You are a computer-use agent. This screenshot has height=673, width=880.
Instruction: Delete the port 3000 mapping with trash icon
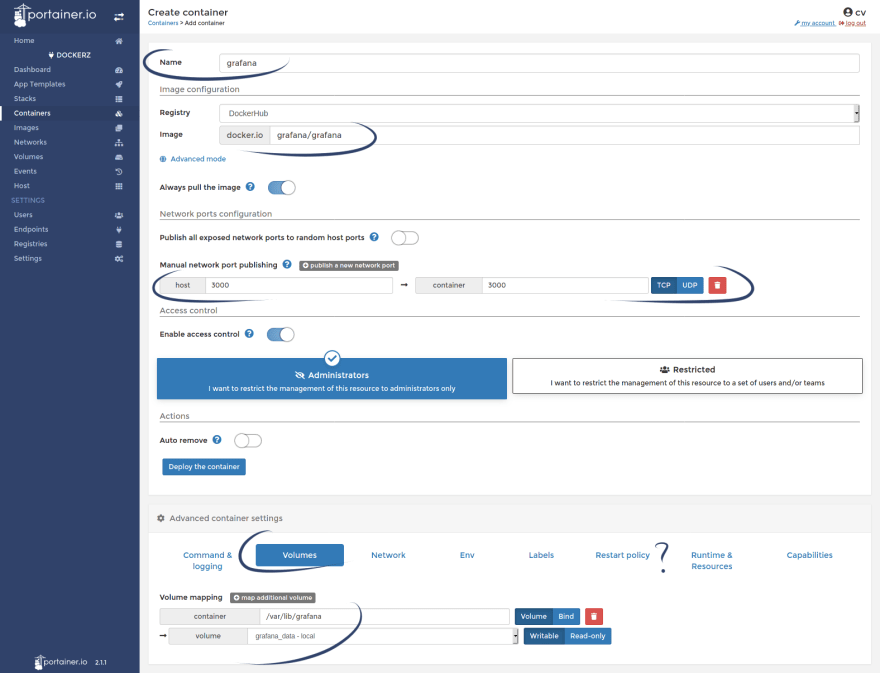click(x=717, y=285)
